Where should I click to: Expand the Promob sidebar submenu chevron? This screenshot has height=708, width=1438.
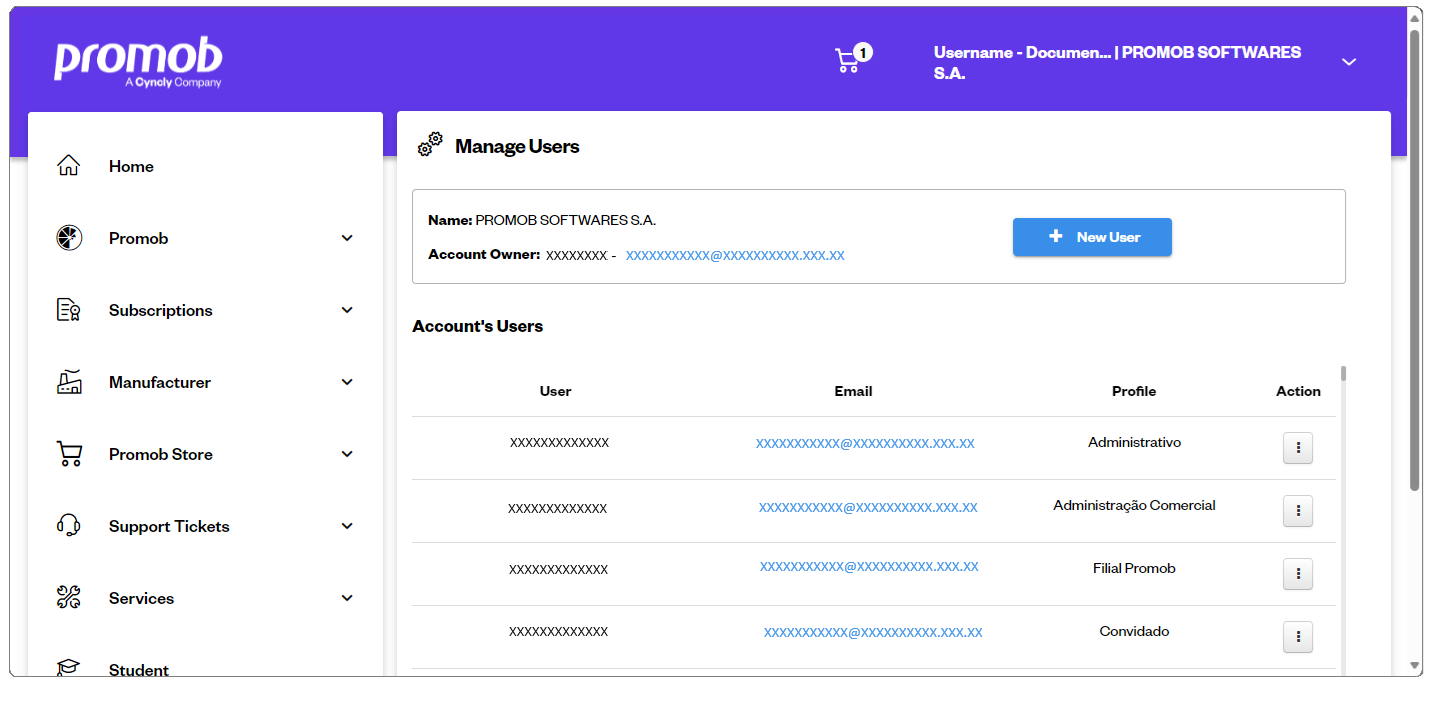tap(347, 238)
